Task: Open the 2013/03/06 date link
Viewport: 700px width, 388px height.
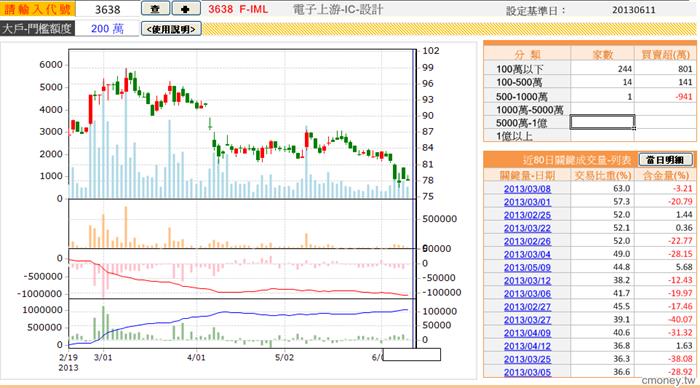Action: (x=527, y=294)
